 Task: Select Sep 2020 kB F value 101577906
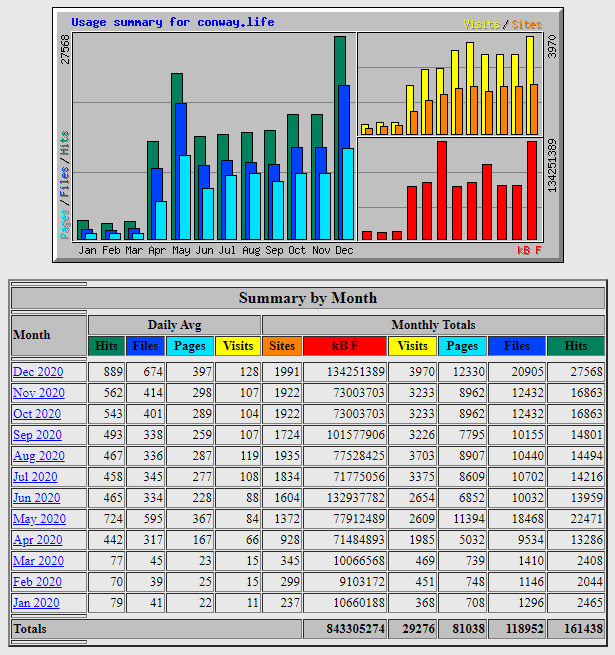[x=356, y=435]
